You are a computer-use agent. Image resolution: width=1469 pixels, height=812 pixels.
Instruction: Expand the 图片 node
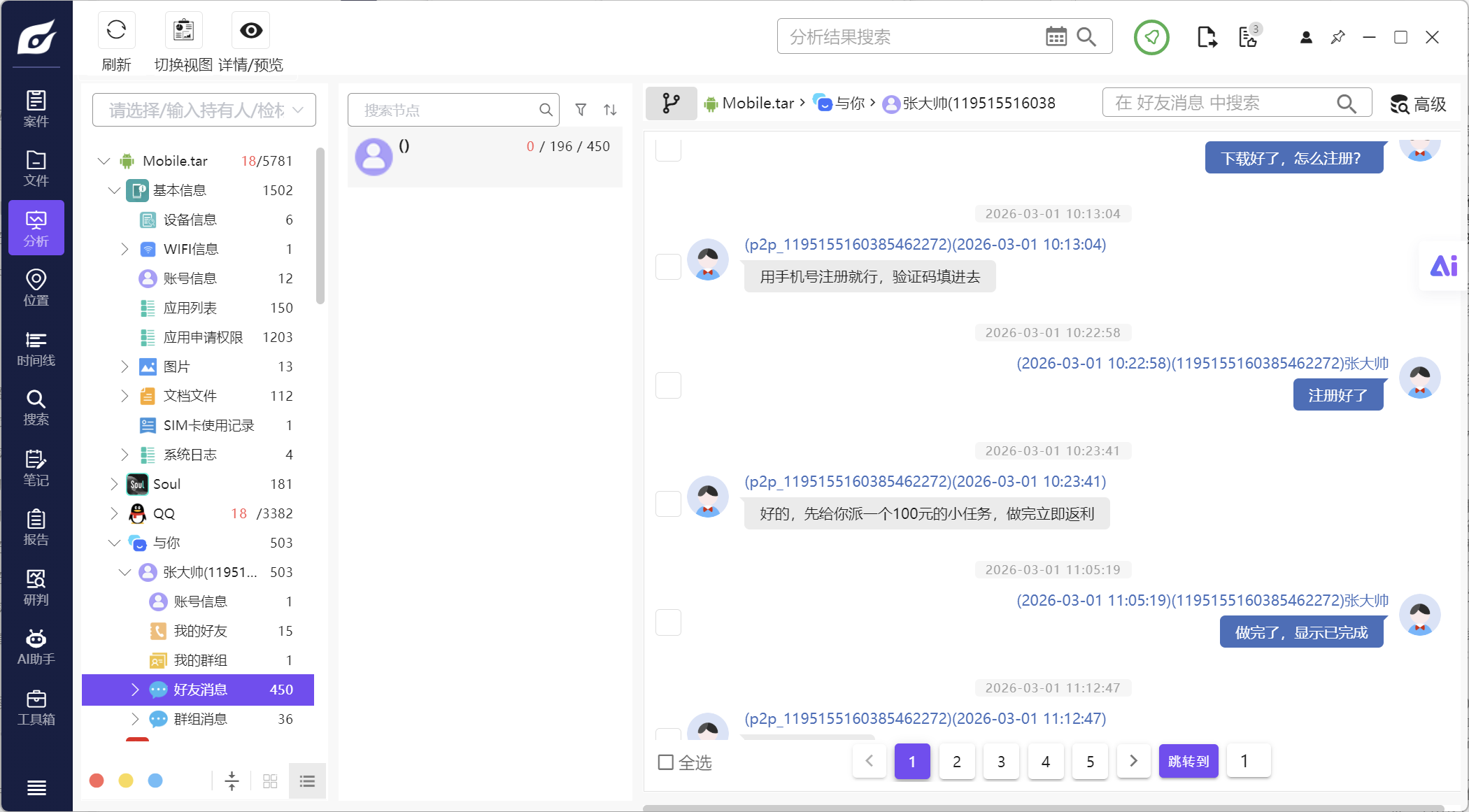pos(125,366)
